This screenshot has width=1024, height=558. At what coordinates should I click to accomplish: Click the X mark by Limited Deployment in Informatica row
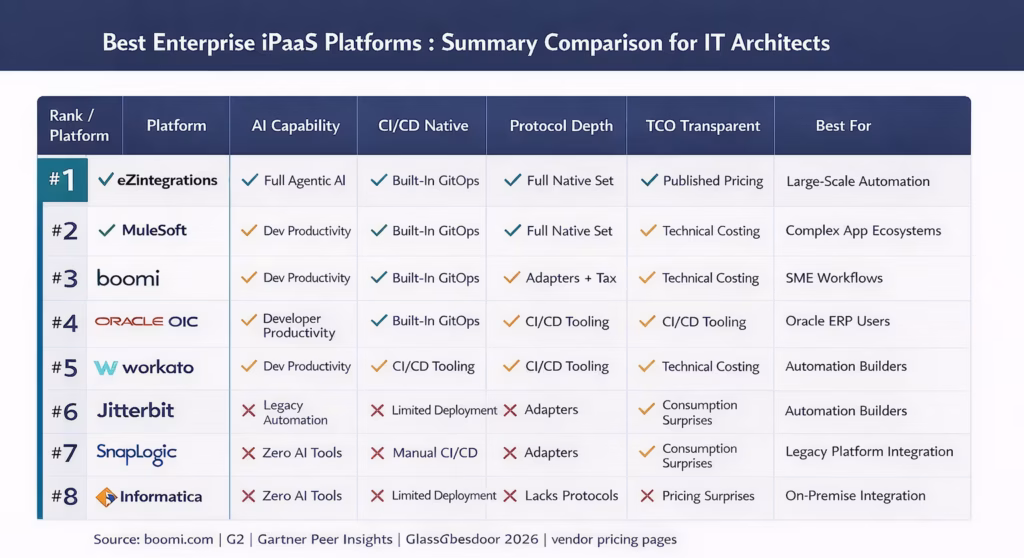[x=377, y=496]
